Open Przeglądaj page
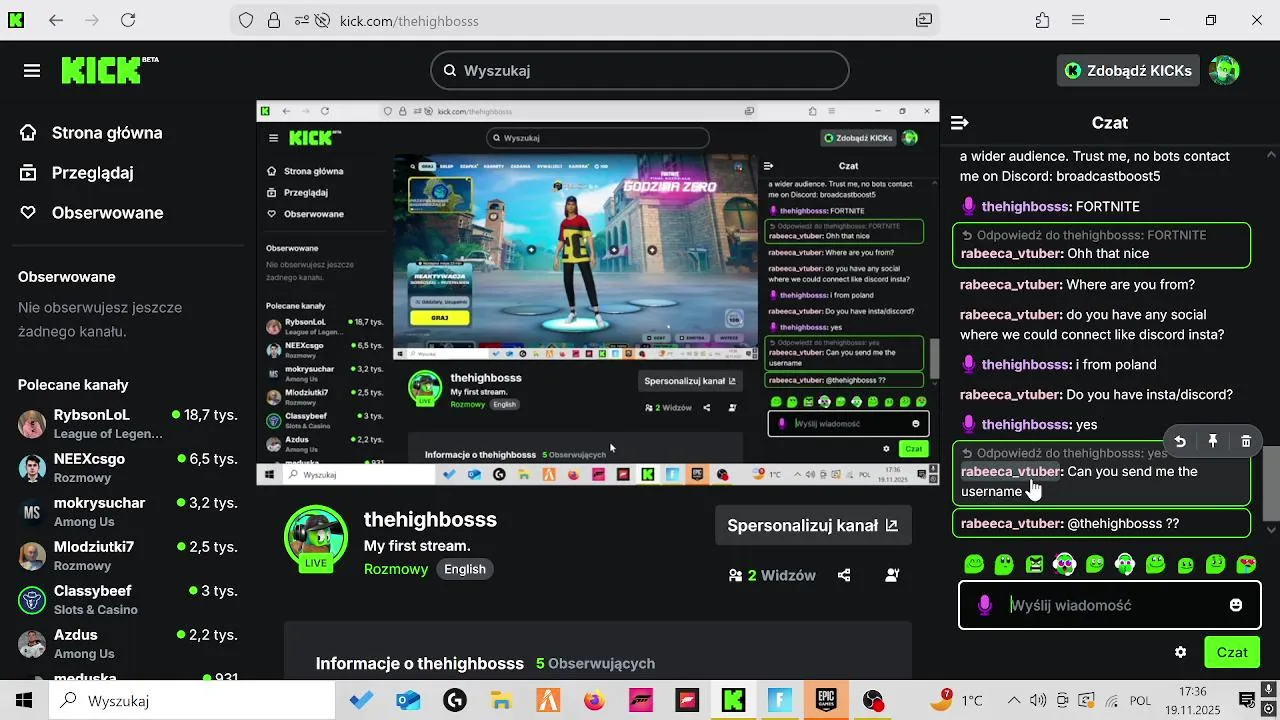The width and height of the screenshot is (1280, 720). [x=77, y=173]
